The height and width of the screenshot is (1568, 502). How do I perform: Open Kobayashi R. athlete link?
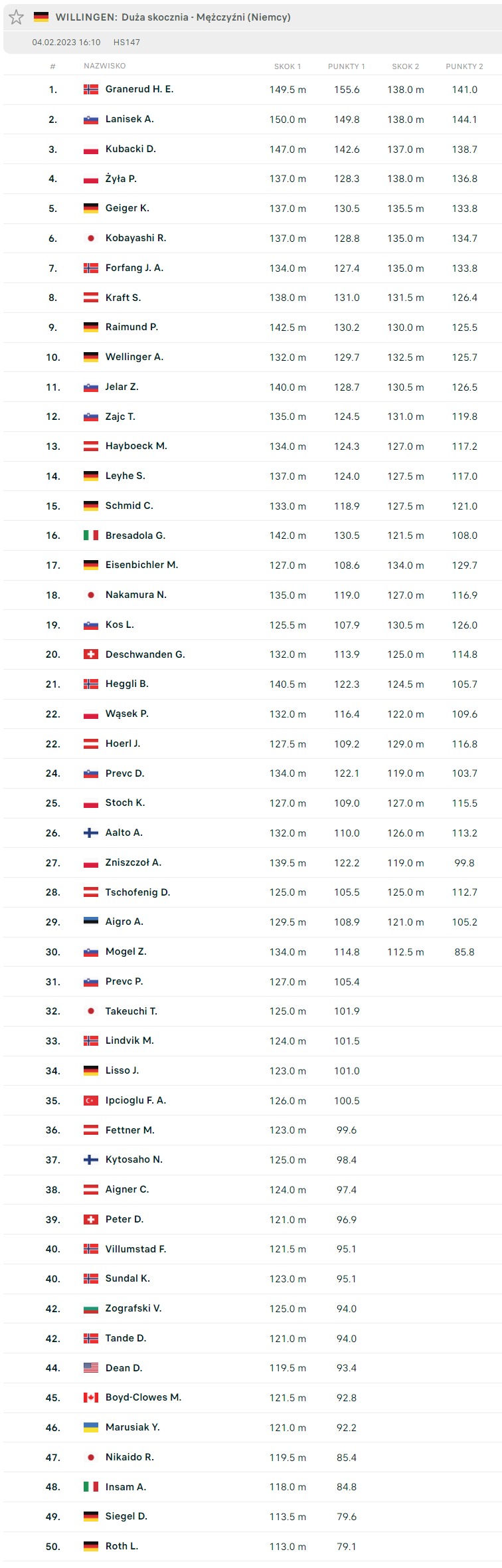[135, 238]
